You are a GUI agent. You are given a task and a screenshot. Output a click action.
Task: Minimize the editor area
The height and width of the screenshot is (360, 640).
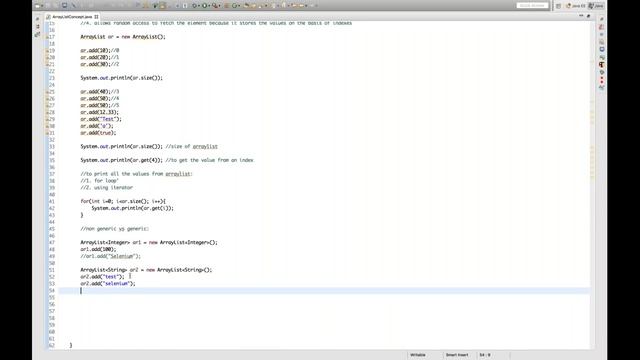[581, 16]
